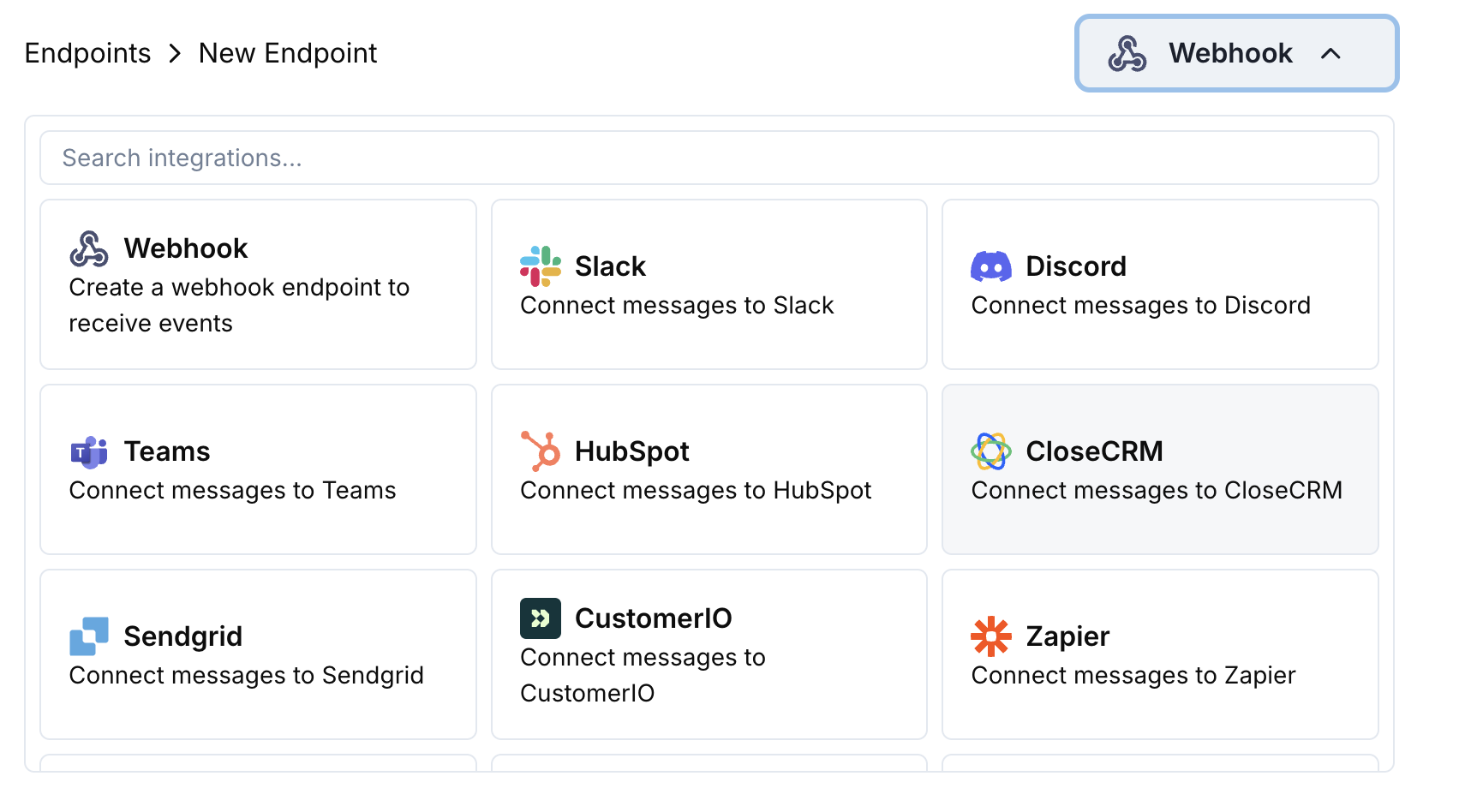Screen dimensions: 1465x812
Task: Click the CustomerIO icon
Action: point(540,618)
